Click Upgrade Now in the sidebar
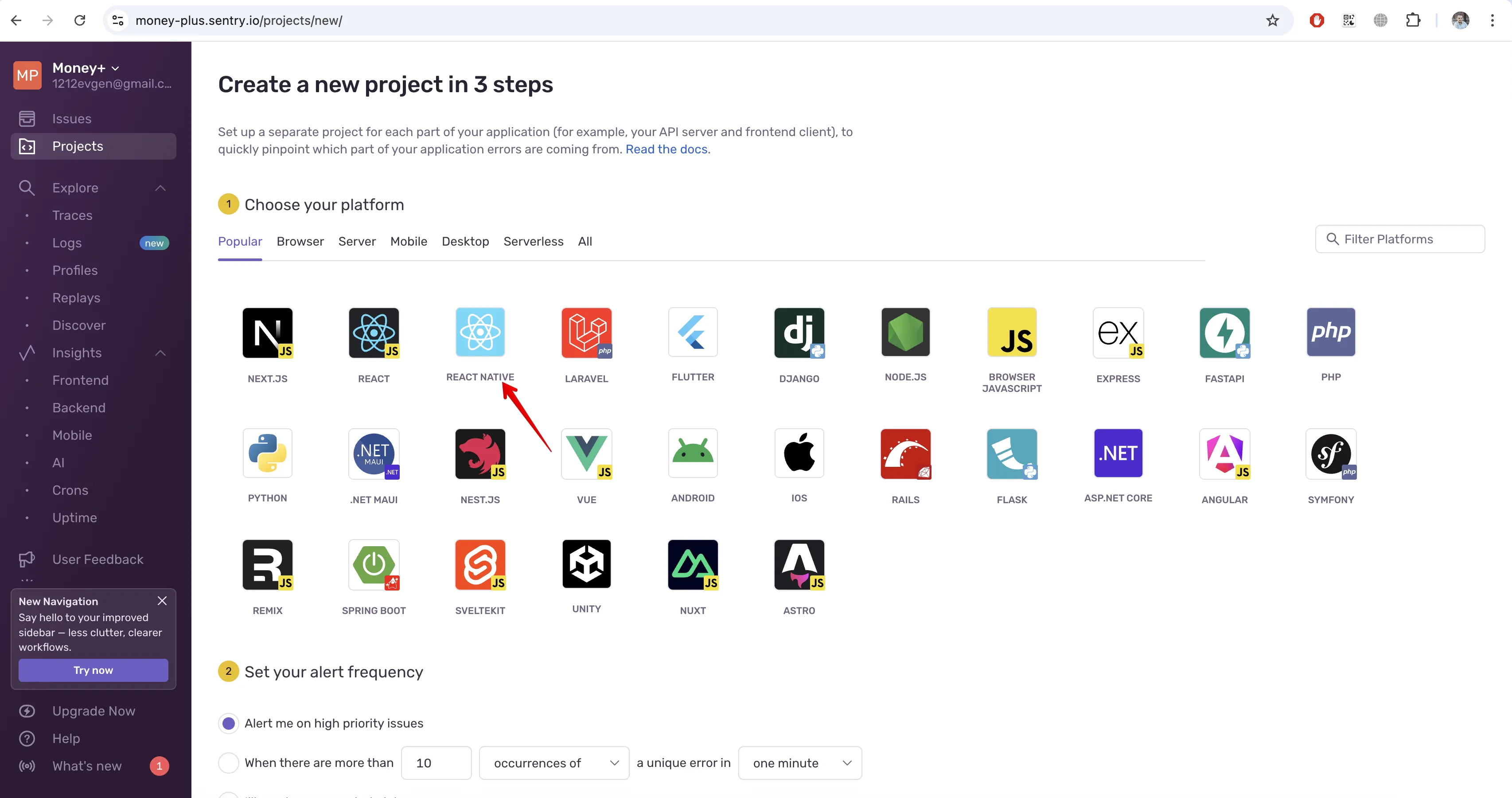The image size is (1512, 798). (x=94, y=711)
